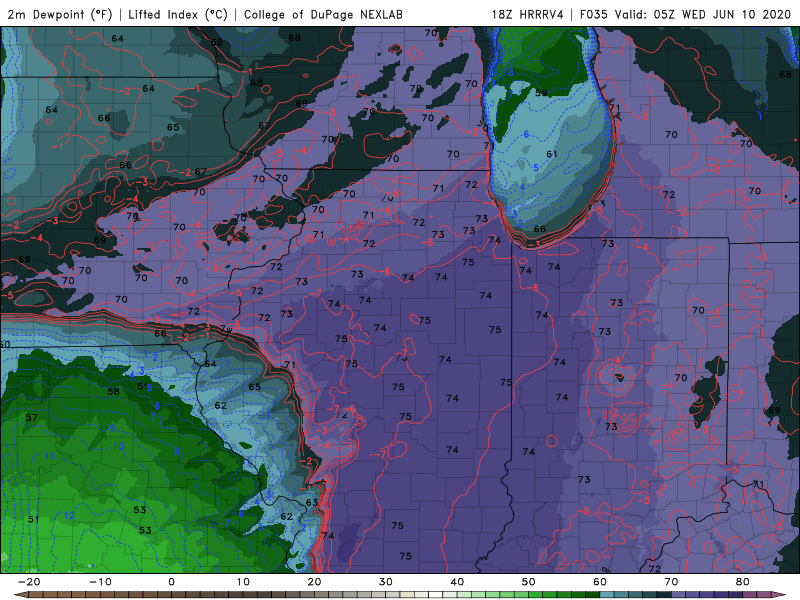Click the 'Lifted Index (°C)' header label
800x600 pixels.
[178, 14]
